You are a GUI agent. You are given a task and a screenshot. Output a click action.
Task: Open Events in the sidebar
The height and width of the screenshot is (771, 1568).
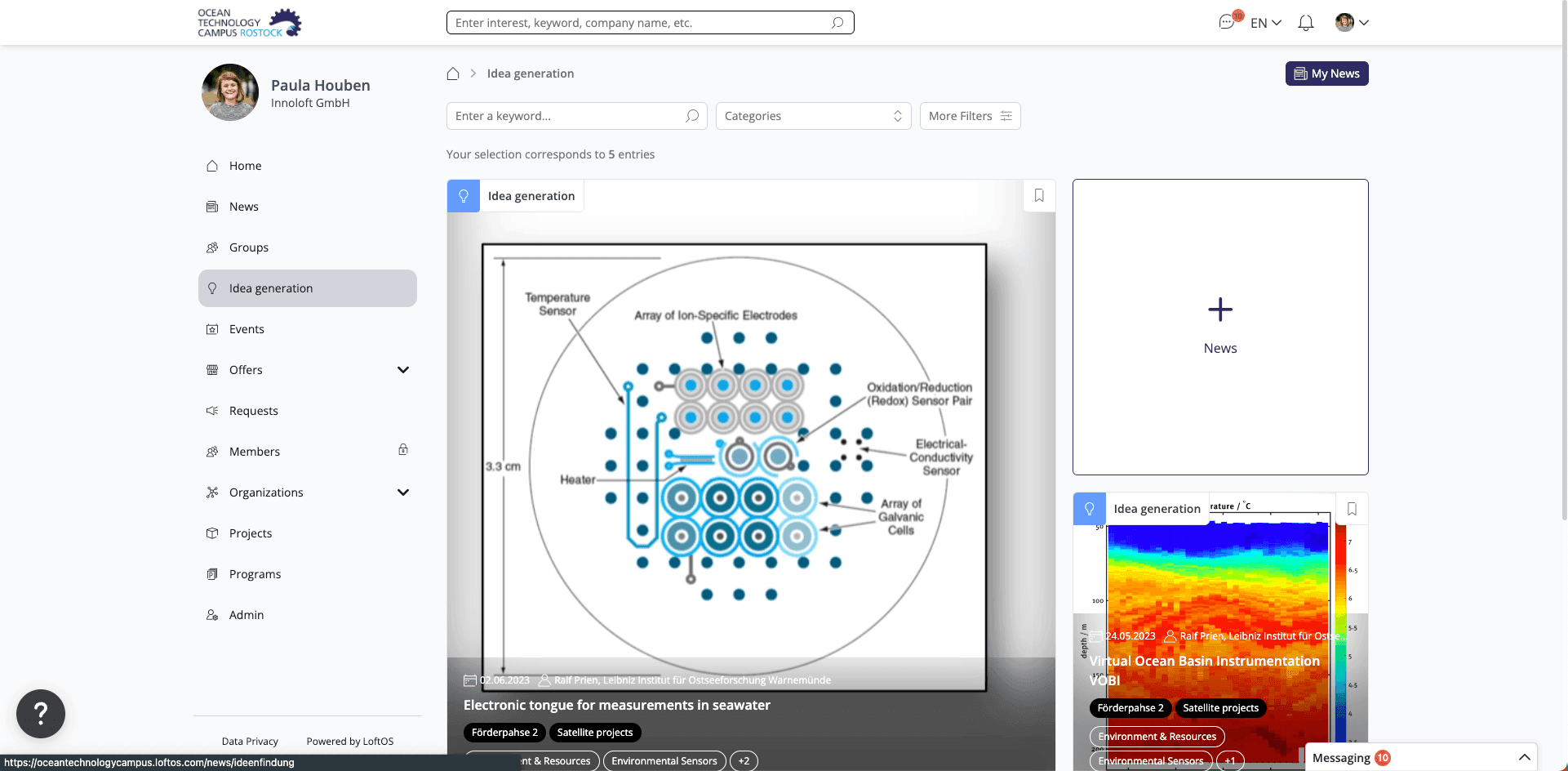pos(308,329)
